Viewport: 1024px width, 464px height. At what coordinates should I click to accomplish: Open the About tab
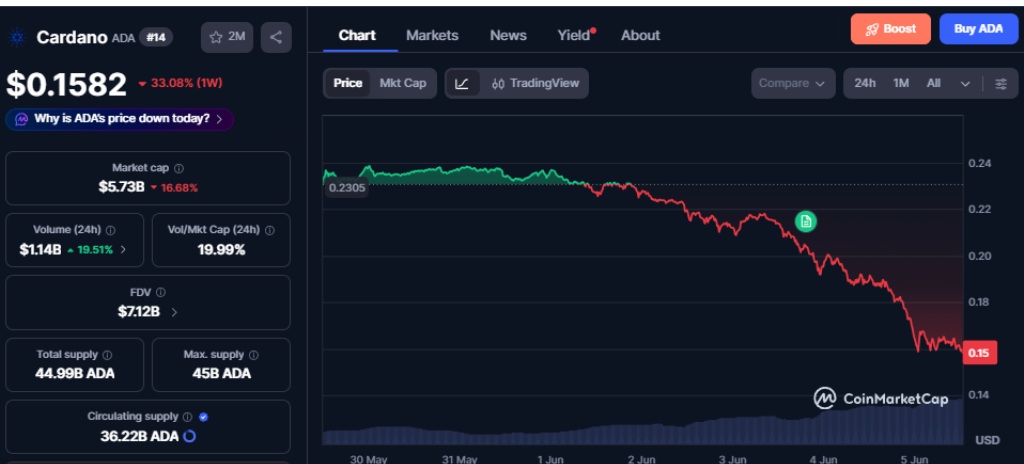coord(640,35)
